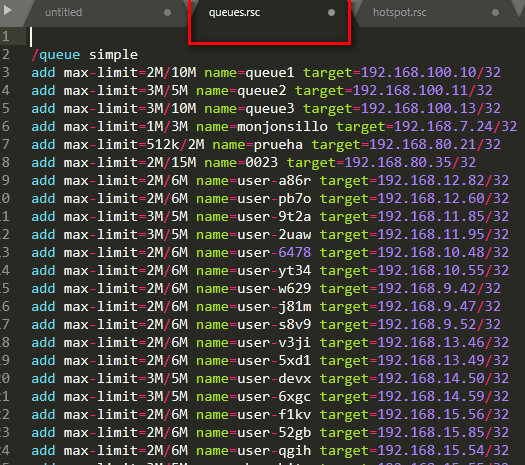Click target 192.168.11.95/32
Screen dimensions: 525x465
point(443,235)
